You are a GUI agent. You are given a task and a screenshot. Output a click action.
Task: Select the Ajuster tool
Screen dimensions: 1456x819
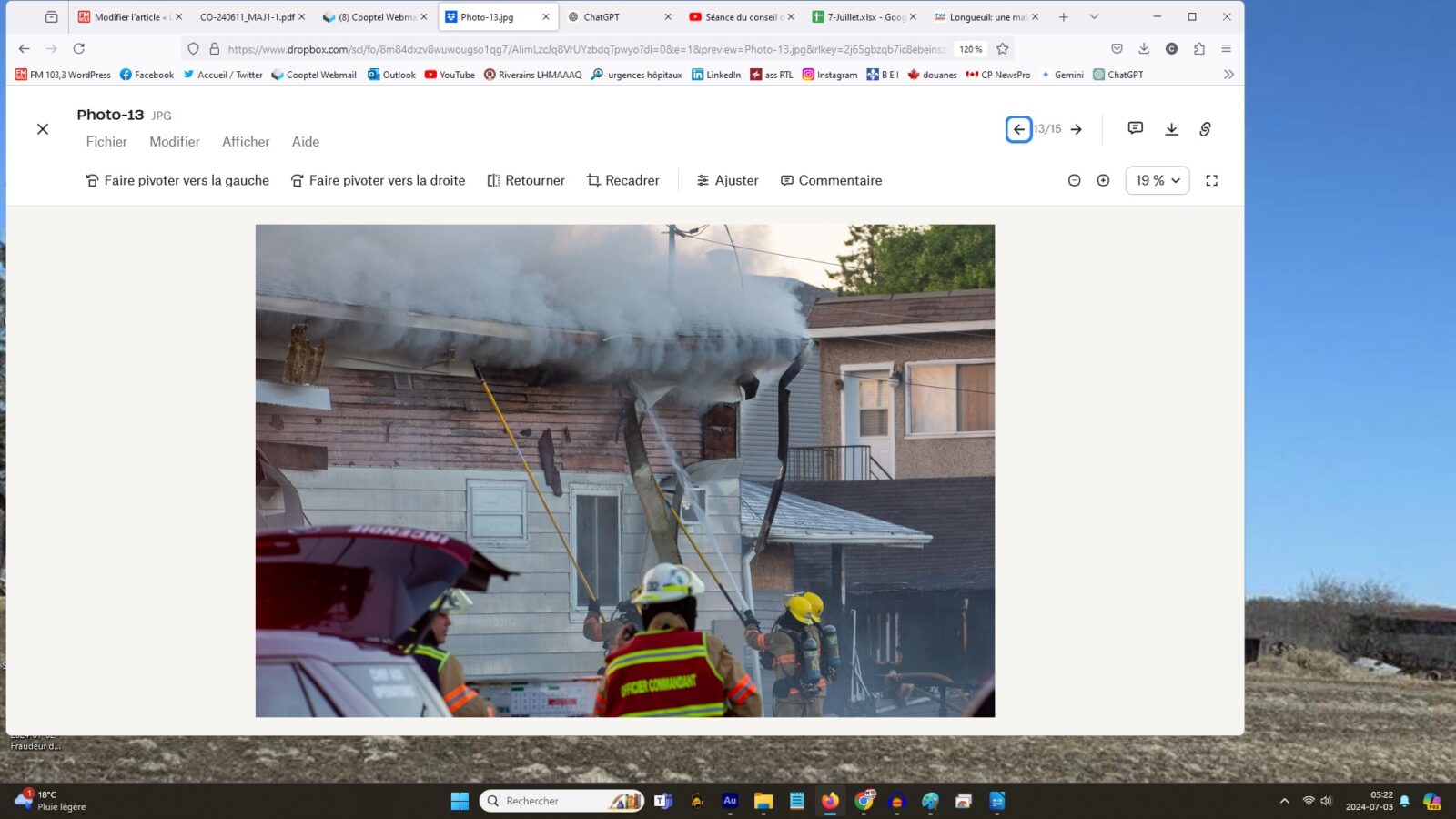coord(727,180)
